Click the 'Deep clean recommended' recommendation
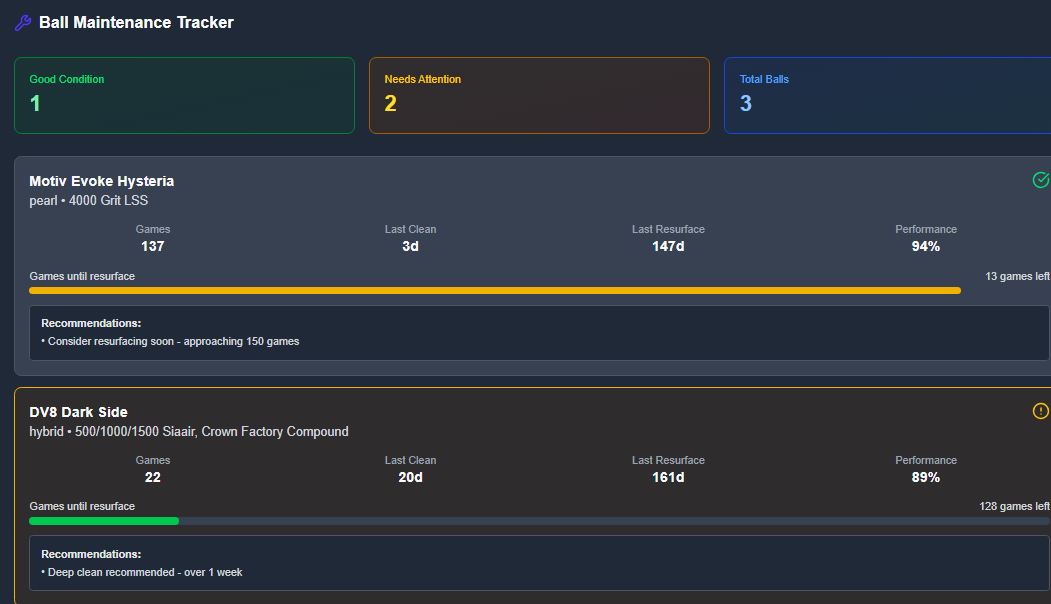This screenshot has width=1051, height=604. coord(145,572)
